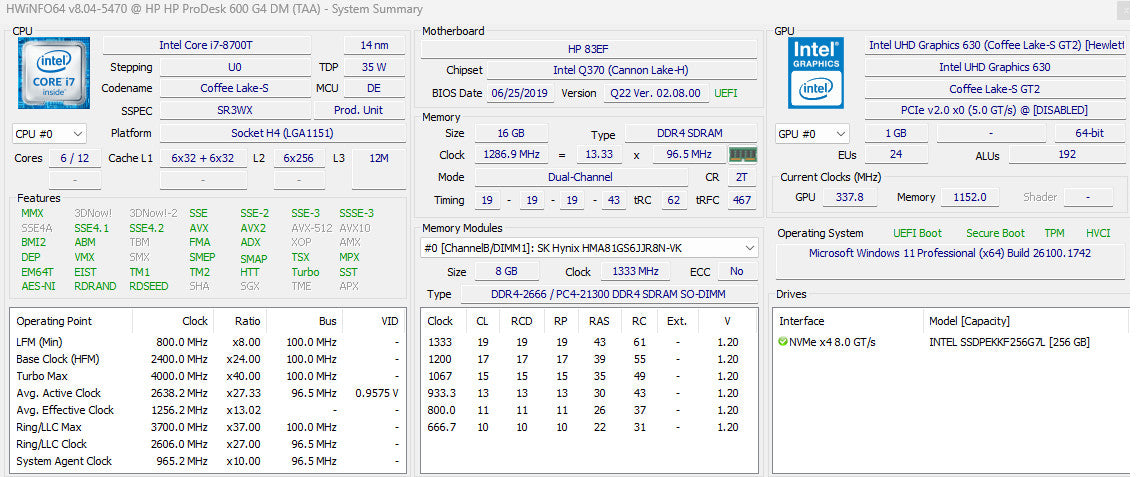
Task: Click the ECC value No
Action: tap(738, 271)
